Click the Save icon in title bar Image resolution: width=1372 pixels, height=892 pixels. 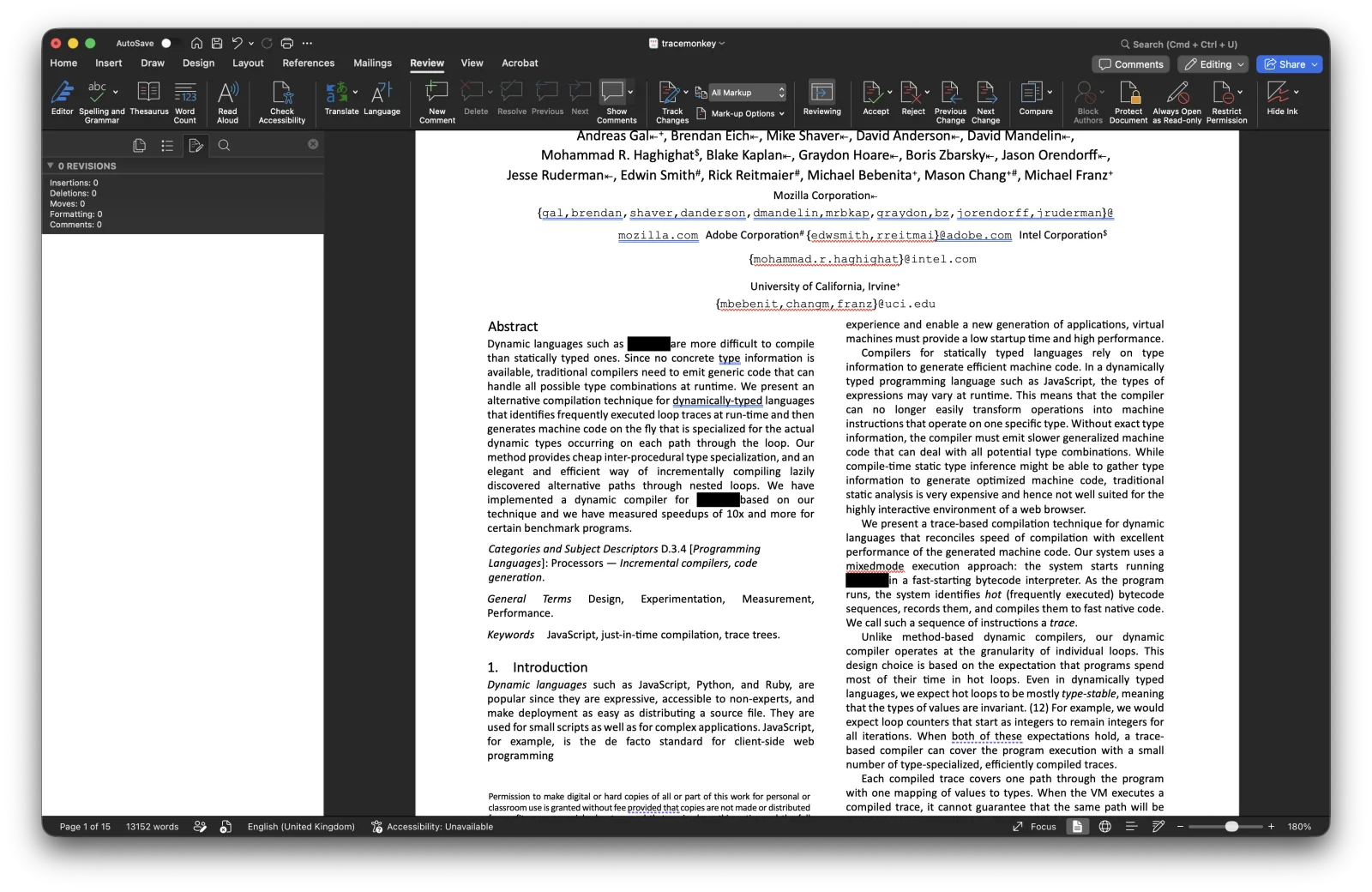[217, 43]
